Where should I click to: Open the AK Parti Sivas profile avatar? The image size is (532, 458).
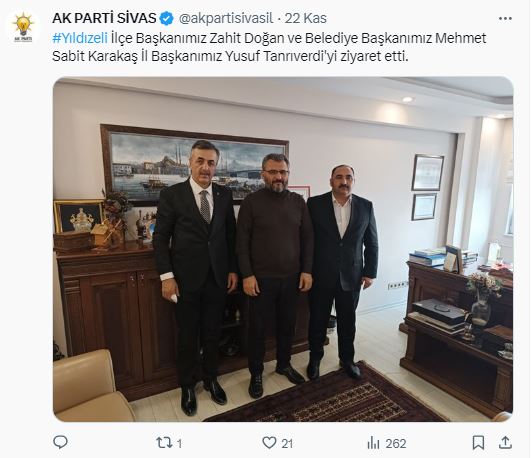pos(23,27)
